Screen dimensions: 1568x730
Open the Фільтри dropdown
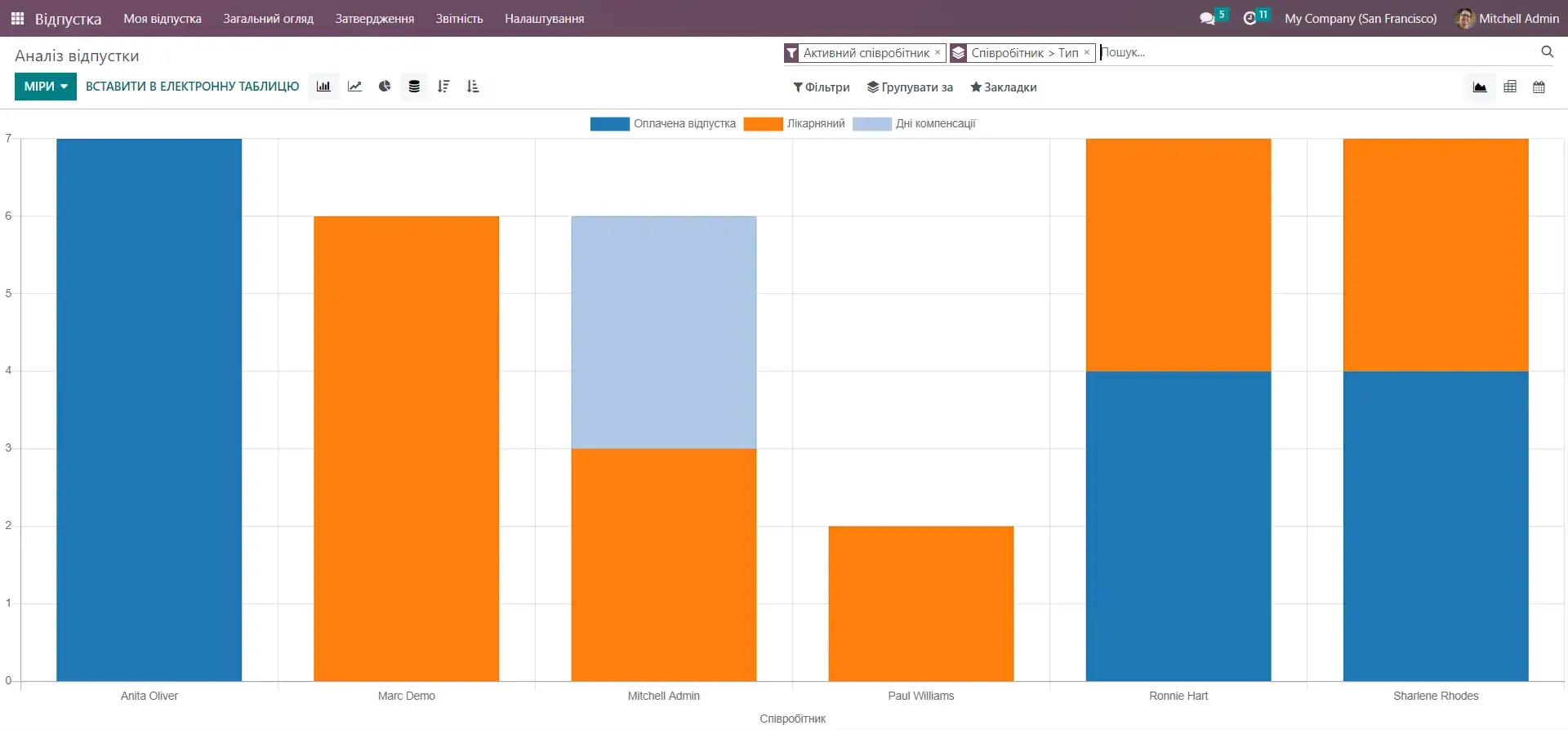tap(822, 87)
